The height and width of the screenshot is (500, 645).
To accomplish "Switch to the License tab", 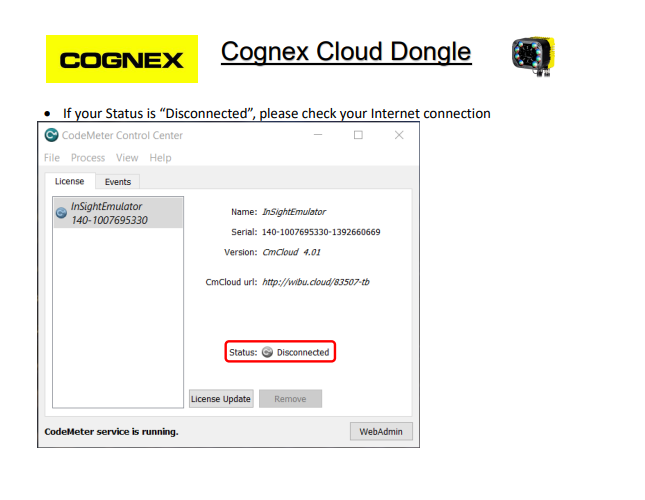I will 69,181.
